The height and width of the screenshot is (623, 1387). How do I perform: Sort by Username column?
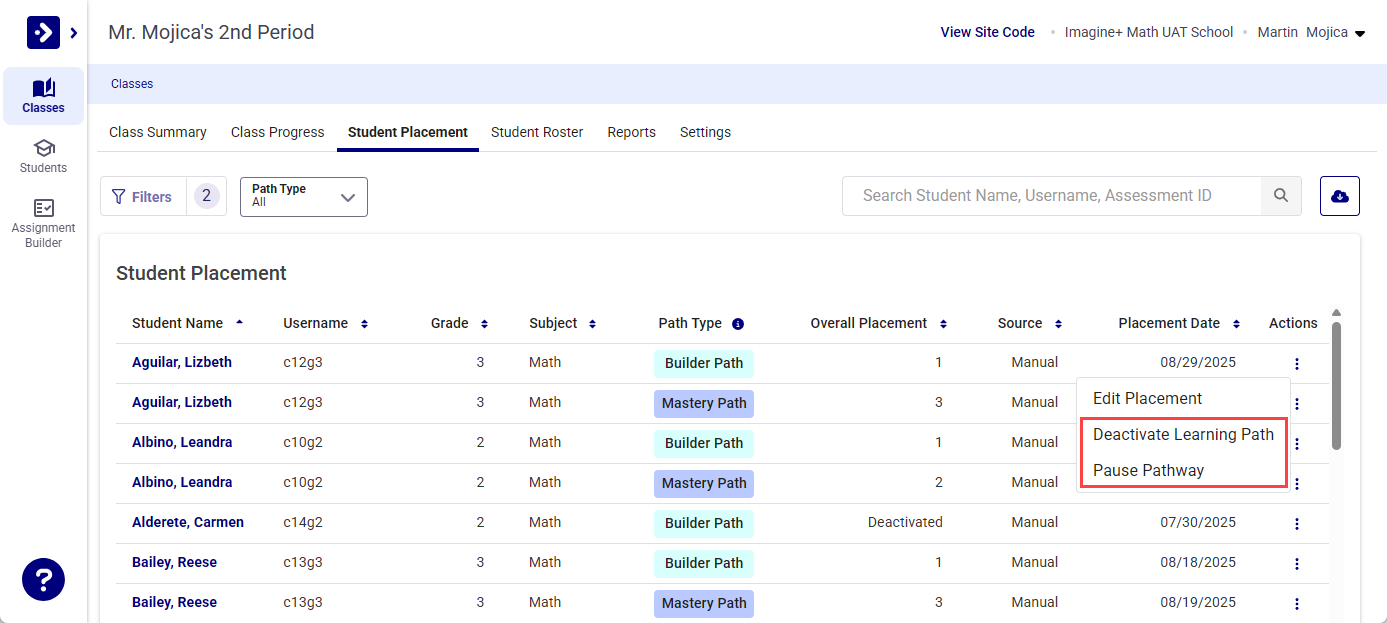coord(326,323)
